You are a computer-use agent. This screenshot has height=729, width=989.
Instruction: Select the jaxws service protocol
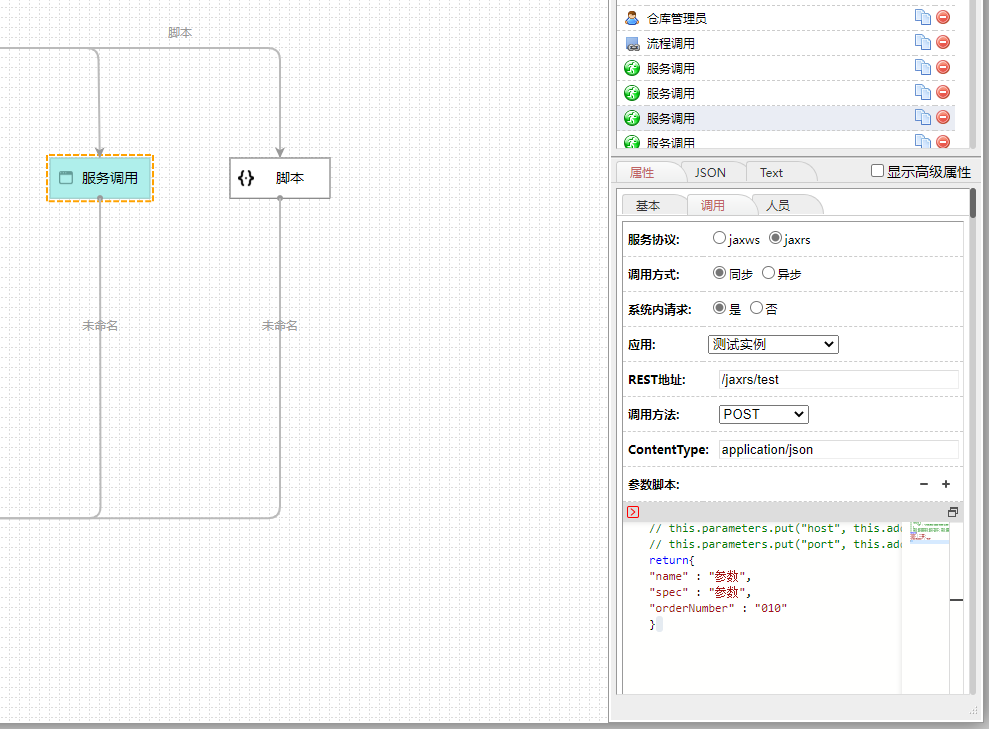(x=720, y=239)
